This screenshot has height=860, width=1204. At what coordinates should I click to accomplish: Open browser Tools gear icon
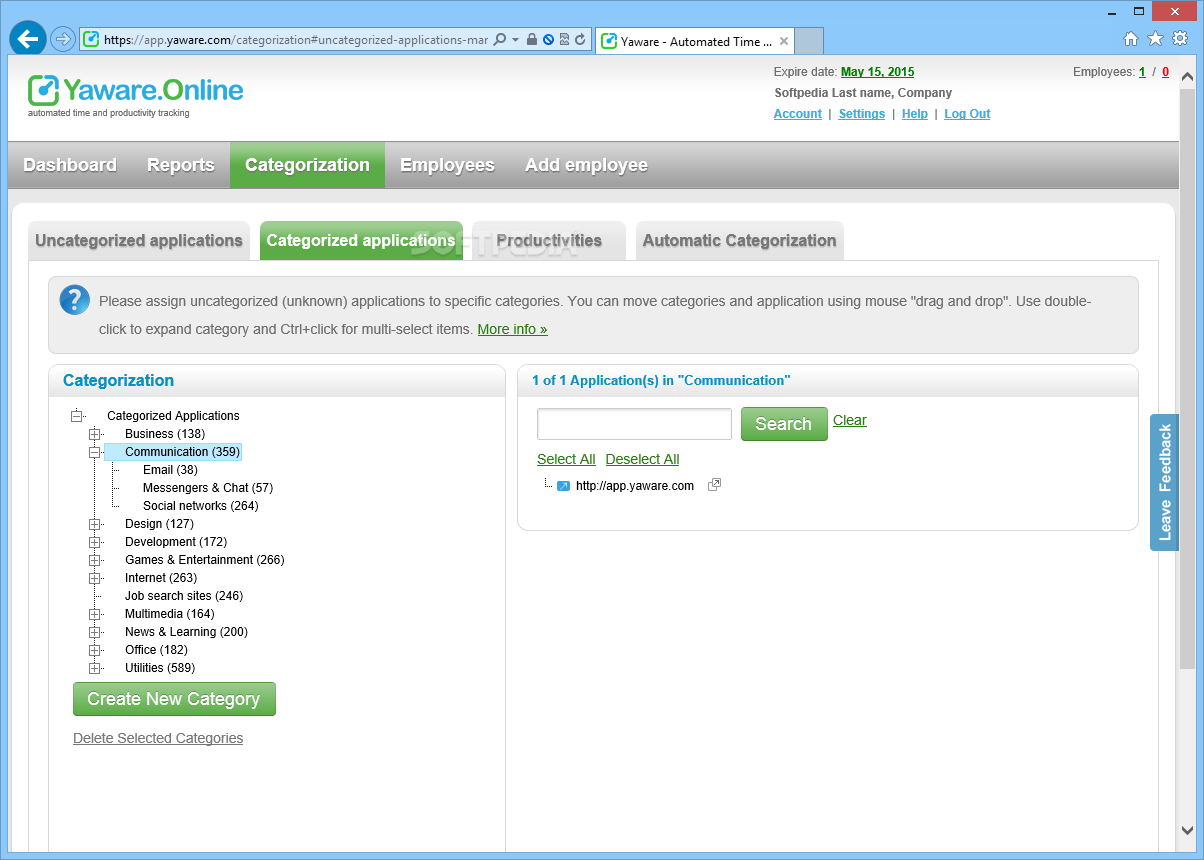click(1180, 39)
